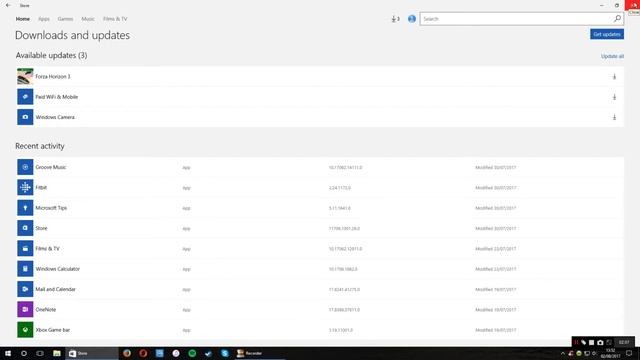Viewport: 640px width, 360px height.
Task: Download the Paid WiFi & Mobile update via its arrow
Action: point(614,97)
